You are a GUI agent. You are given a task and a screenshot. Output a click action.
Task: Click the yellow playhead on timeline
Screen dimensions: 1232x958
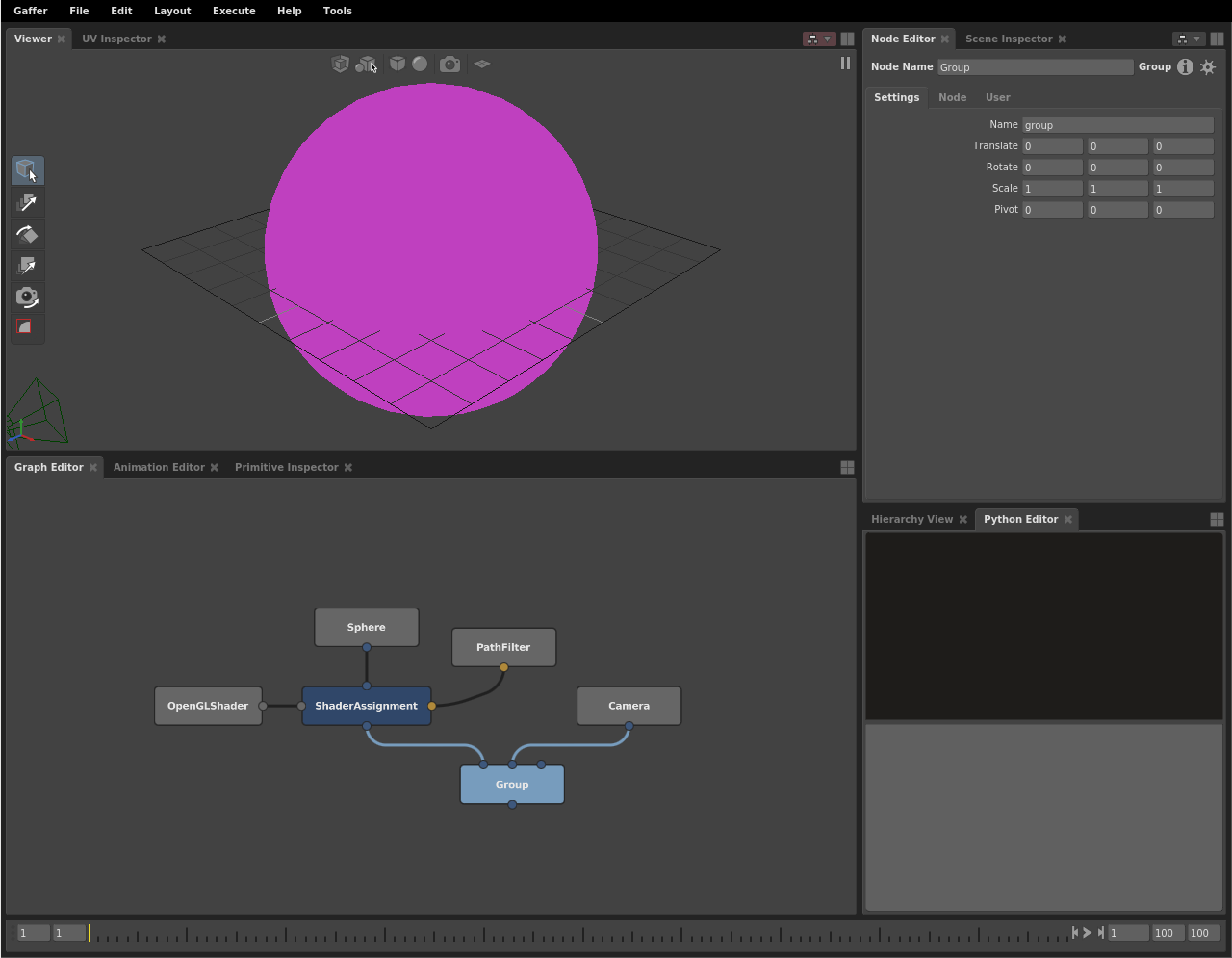click(x=90, y=933)
